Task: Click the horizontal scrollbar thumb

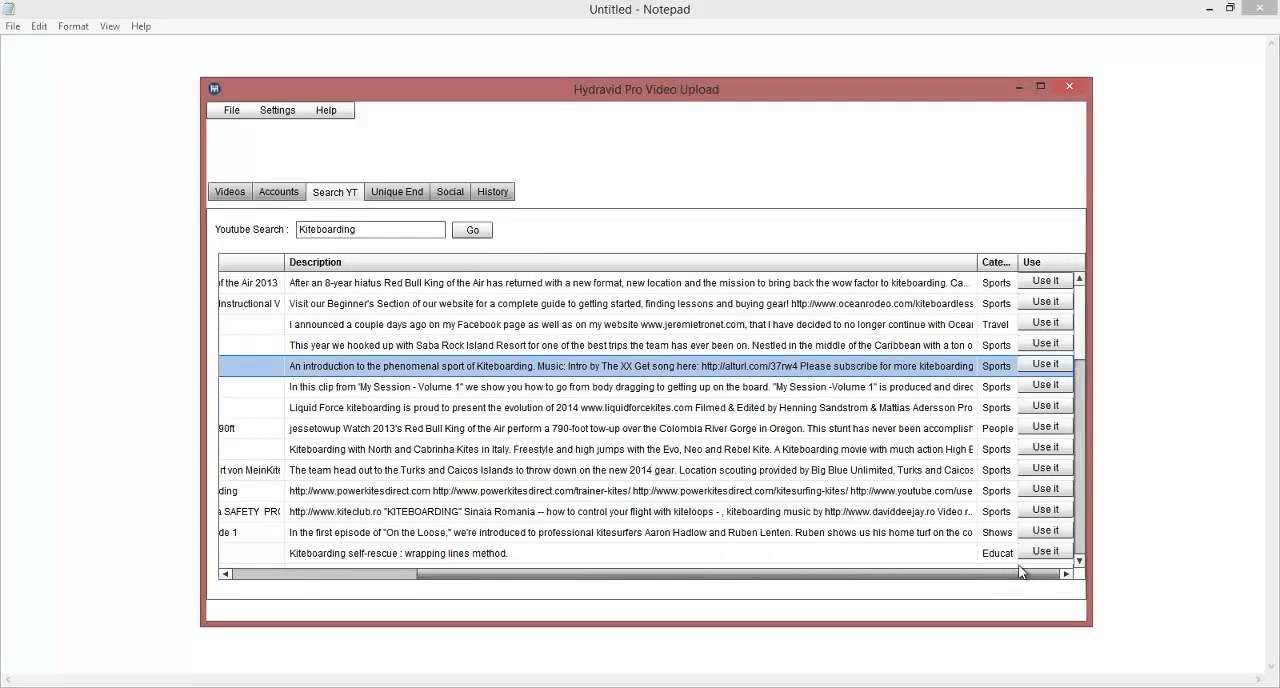Action: point(738,574)
